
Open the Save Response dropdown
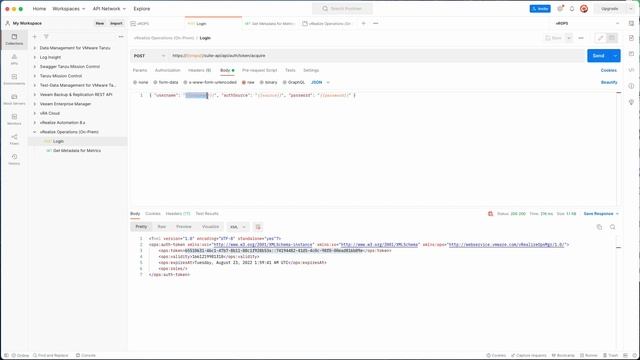(x=601, y=213)
